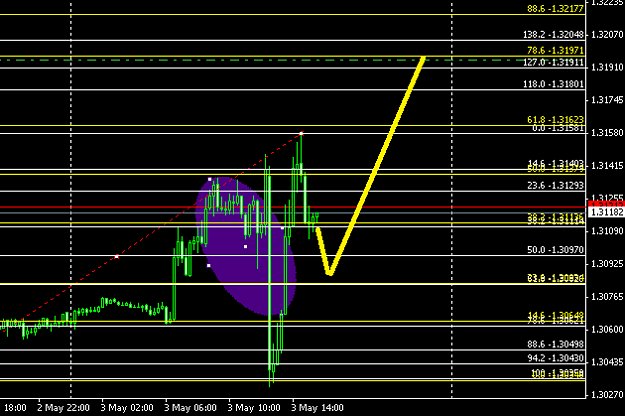This screenshot has height=417, width=625.
Task: Click the 3 May 06:00 time label
Action: [190, 408]
